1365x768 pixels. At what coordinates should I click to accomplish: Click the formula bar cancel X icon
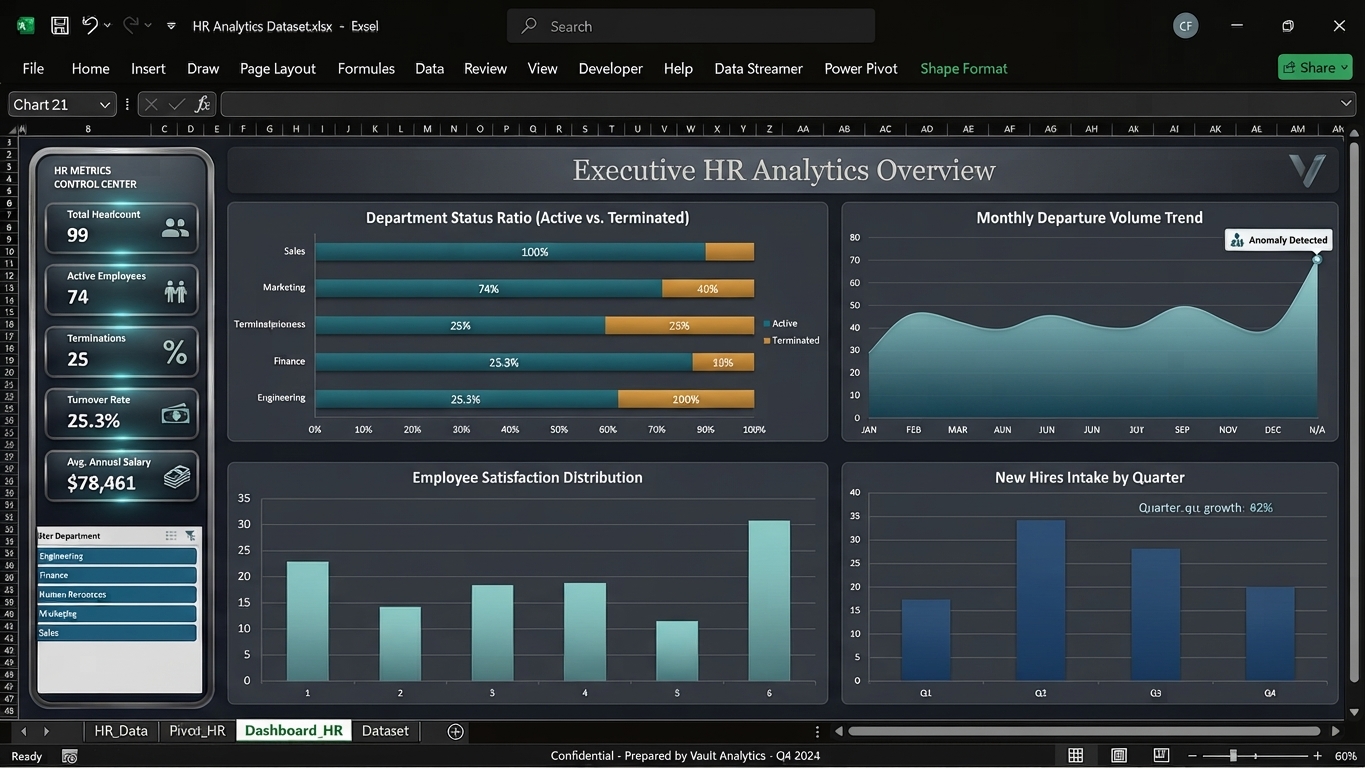[151, 104]
